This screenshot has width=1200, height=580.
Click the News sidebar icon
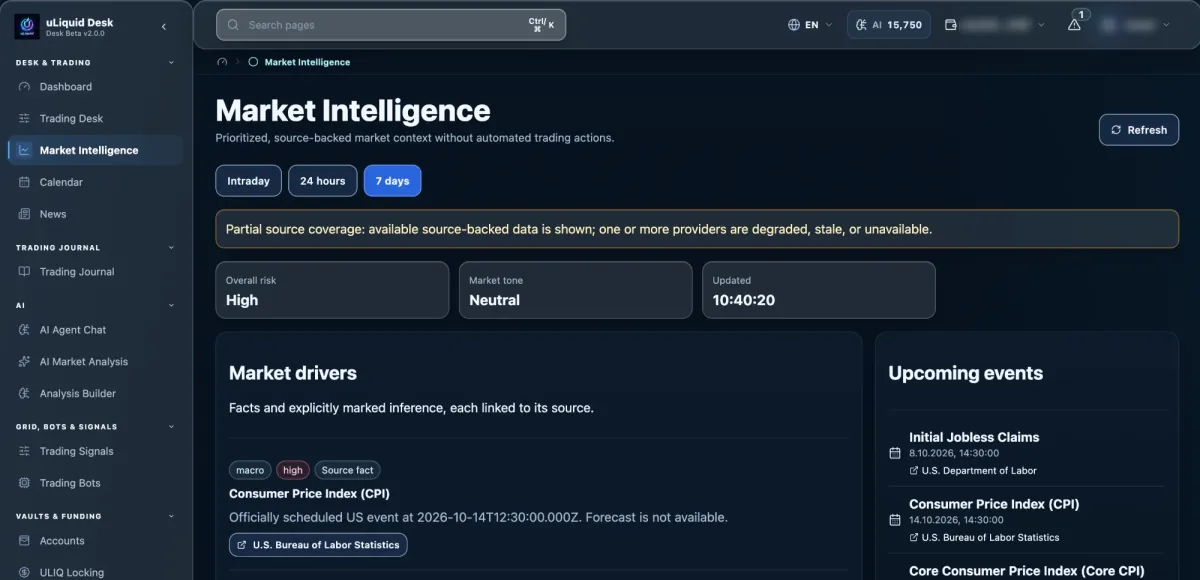click(x=25, y=214)
